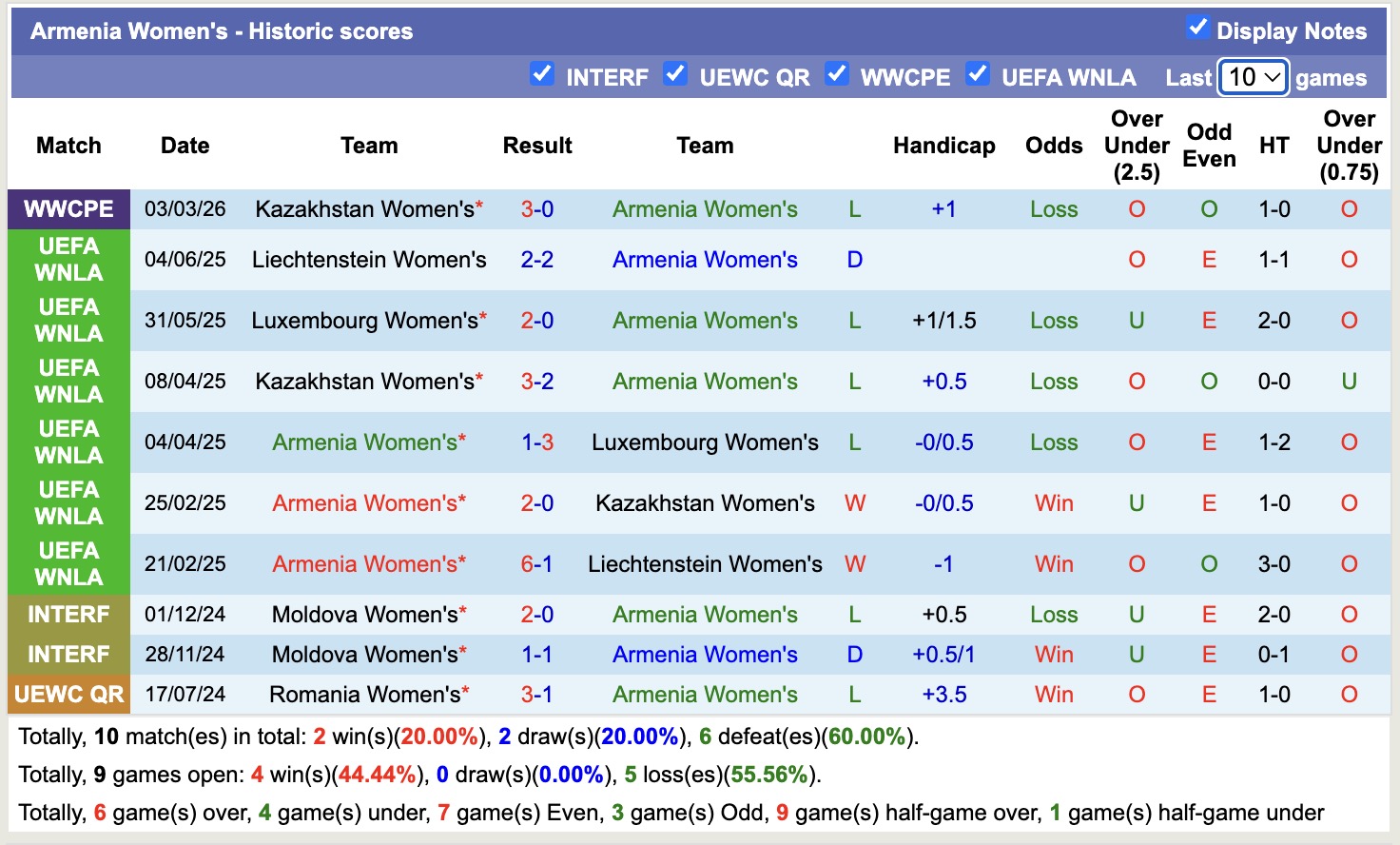This screenshot has height=845, width=1400.
Task: Click the UEWC QR competition badge
Action: (68, 695)
